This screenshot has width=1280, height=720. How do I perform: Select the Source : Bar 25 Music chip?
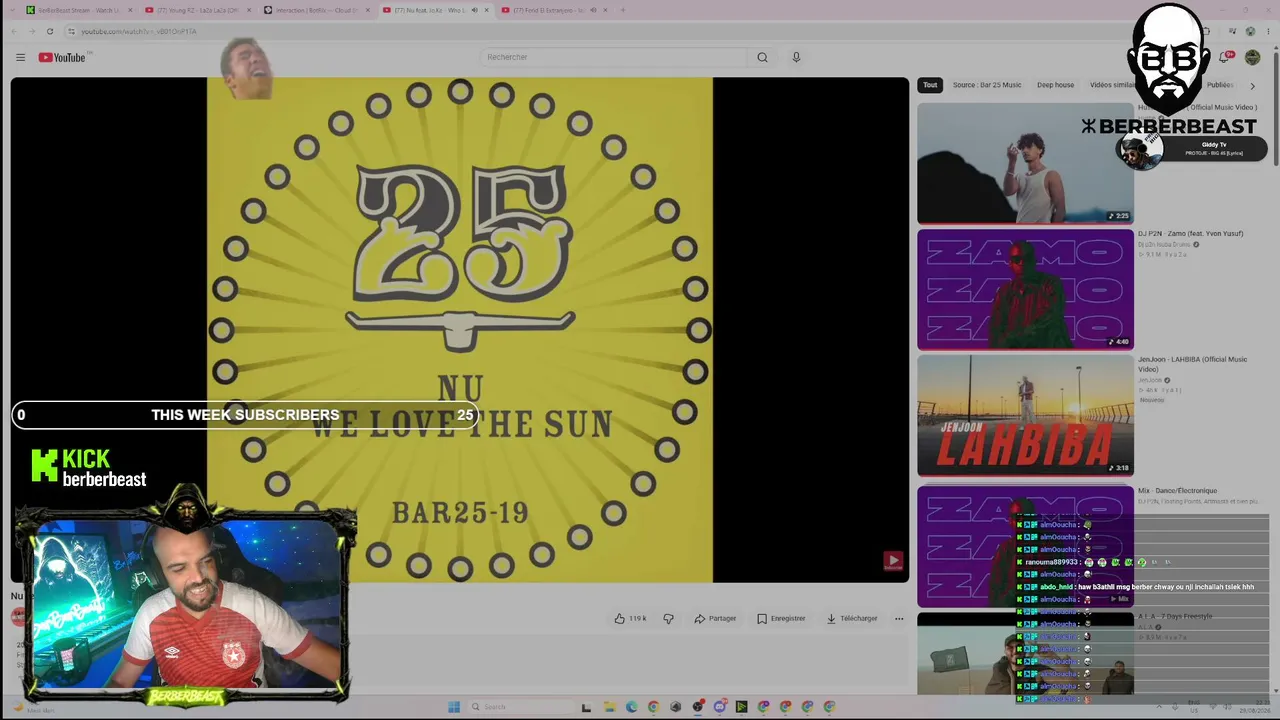(987, 85)
